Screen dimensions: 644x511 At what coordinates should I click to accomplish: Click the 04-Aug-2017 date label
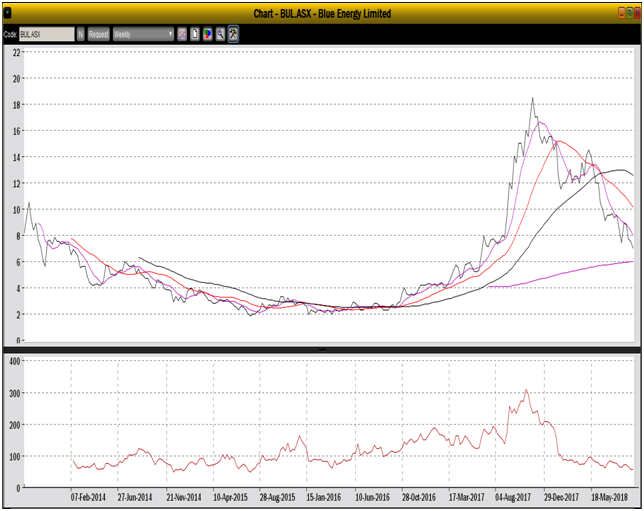513,497
